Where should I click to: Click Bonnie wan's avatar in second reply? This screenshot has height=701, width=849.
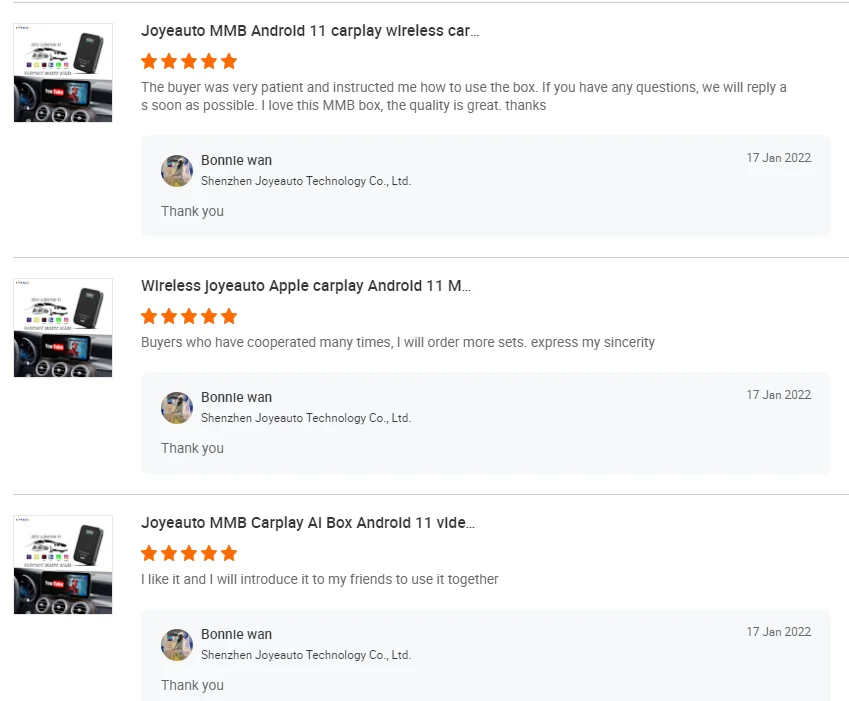(177, 408)
